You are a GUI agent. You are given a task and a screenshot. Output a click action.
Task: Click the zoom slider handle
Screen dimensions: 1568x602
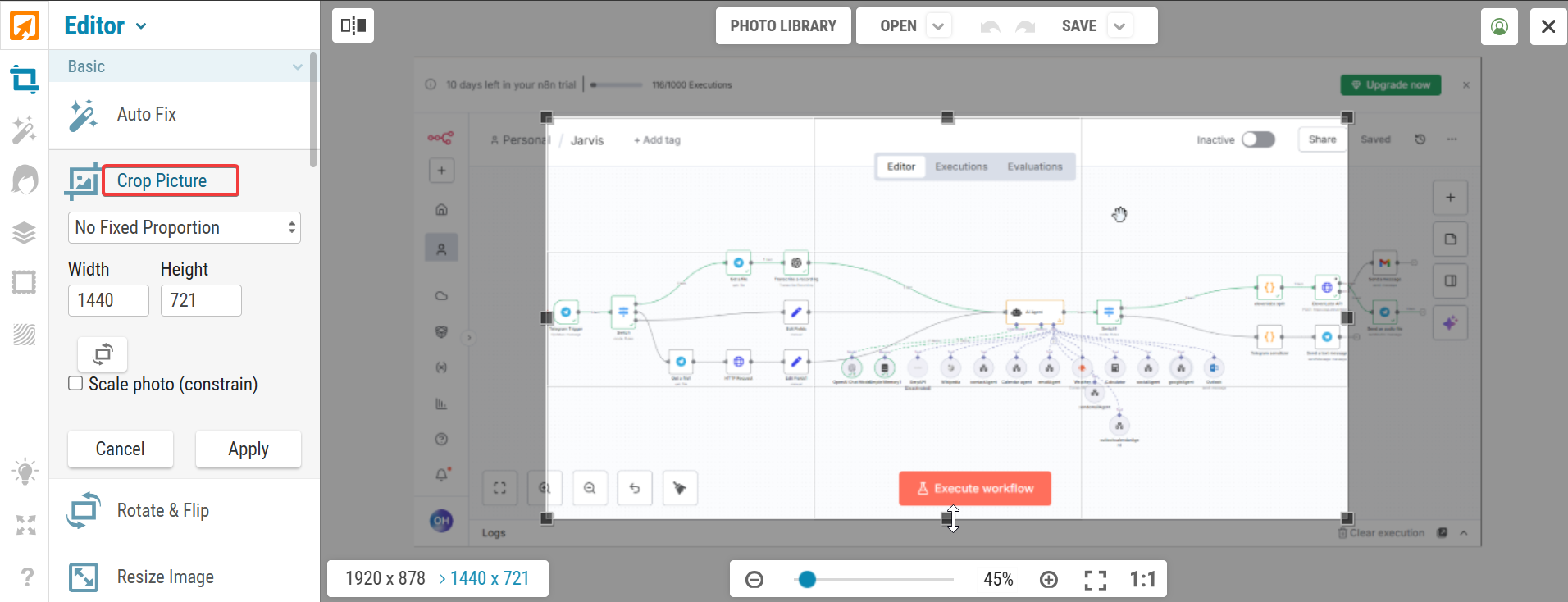pos(807,580)
